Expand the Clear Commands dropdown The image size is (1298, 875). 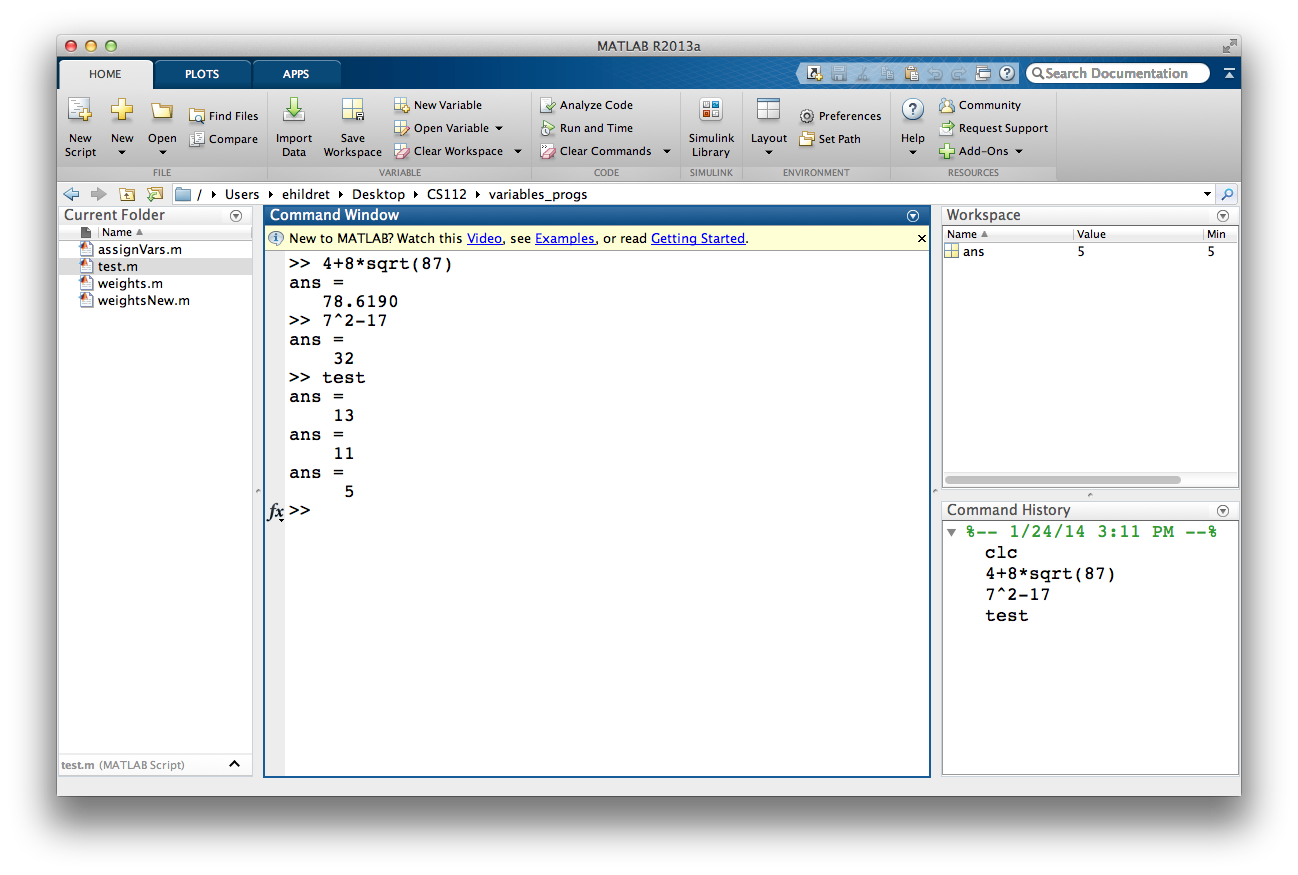tap(667, 151)
